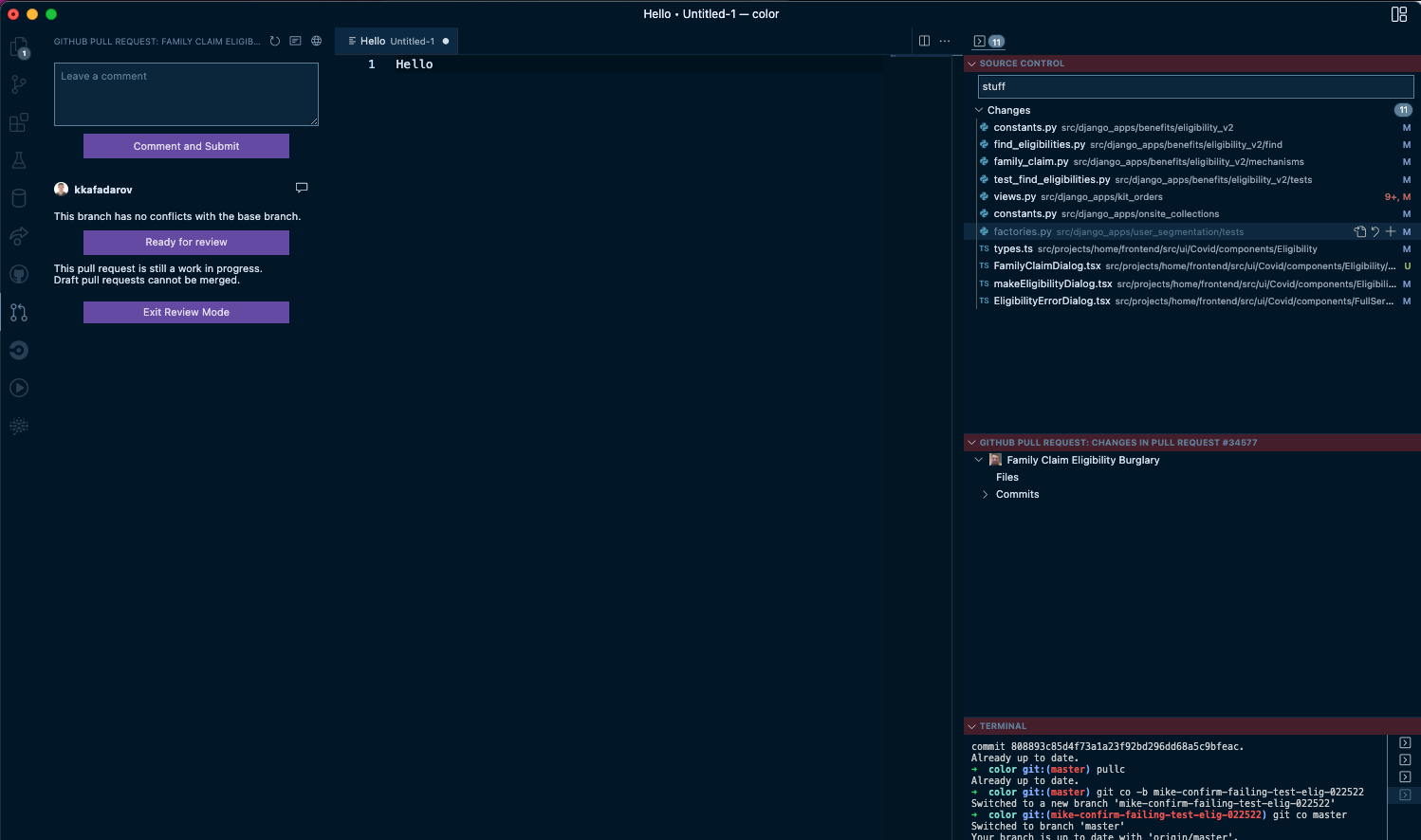Open FamilyClaimDialog.tsx in Changes list
The height and width of the screenshot is (840, 1421).
[x=1192, y=266]
